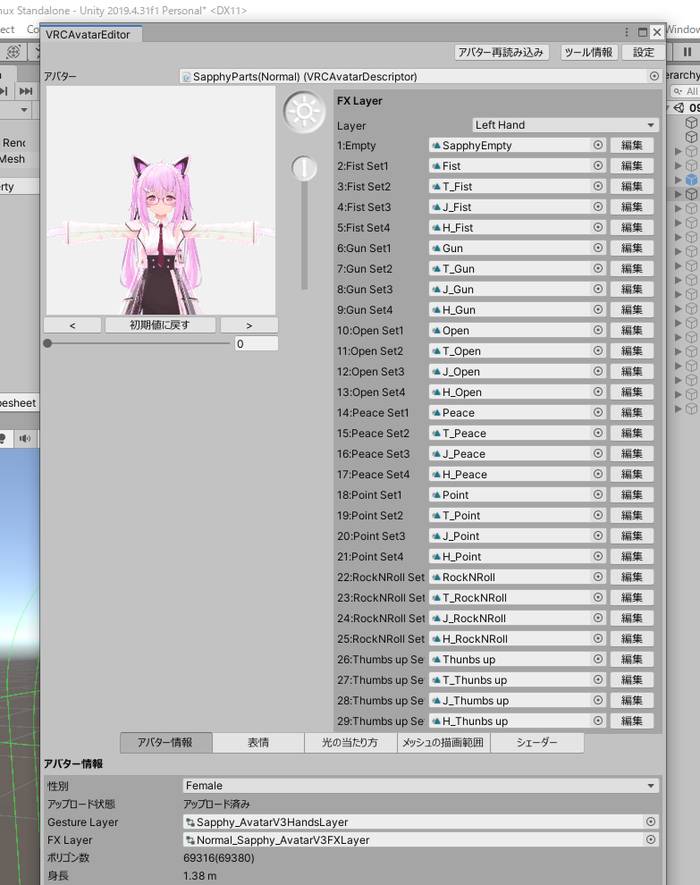Open the small dropdown arrow in the left Unity panel
This screenshot has width=700, height=885.
(x=24, y=109)
